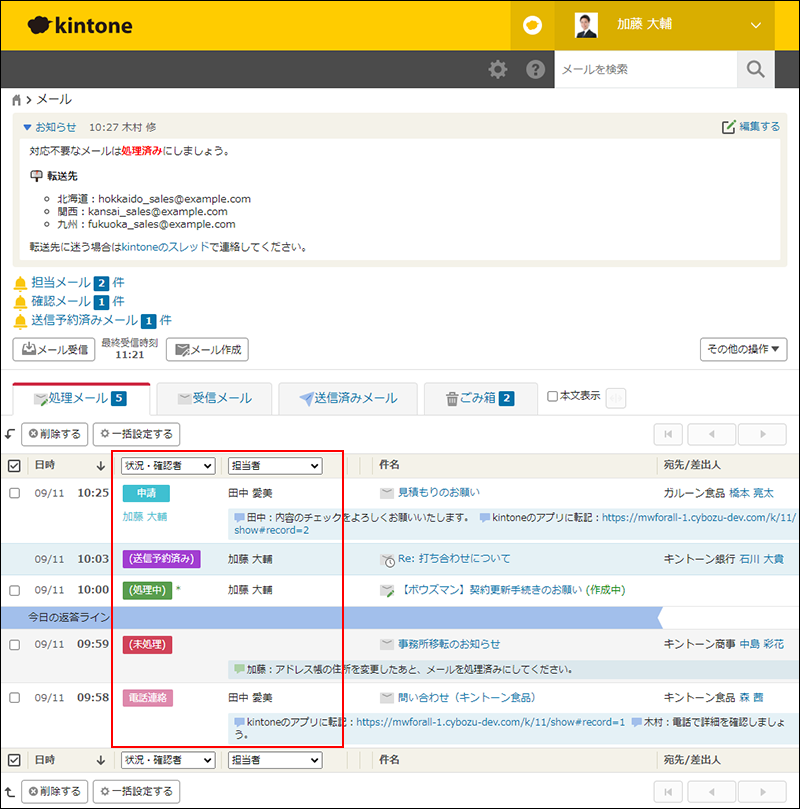This screenshot has width=800, height=809.
Task: Click the メールを検索 search field
Action: point(645,70)
